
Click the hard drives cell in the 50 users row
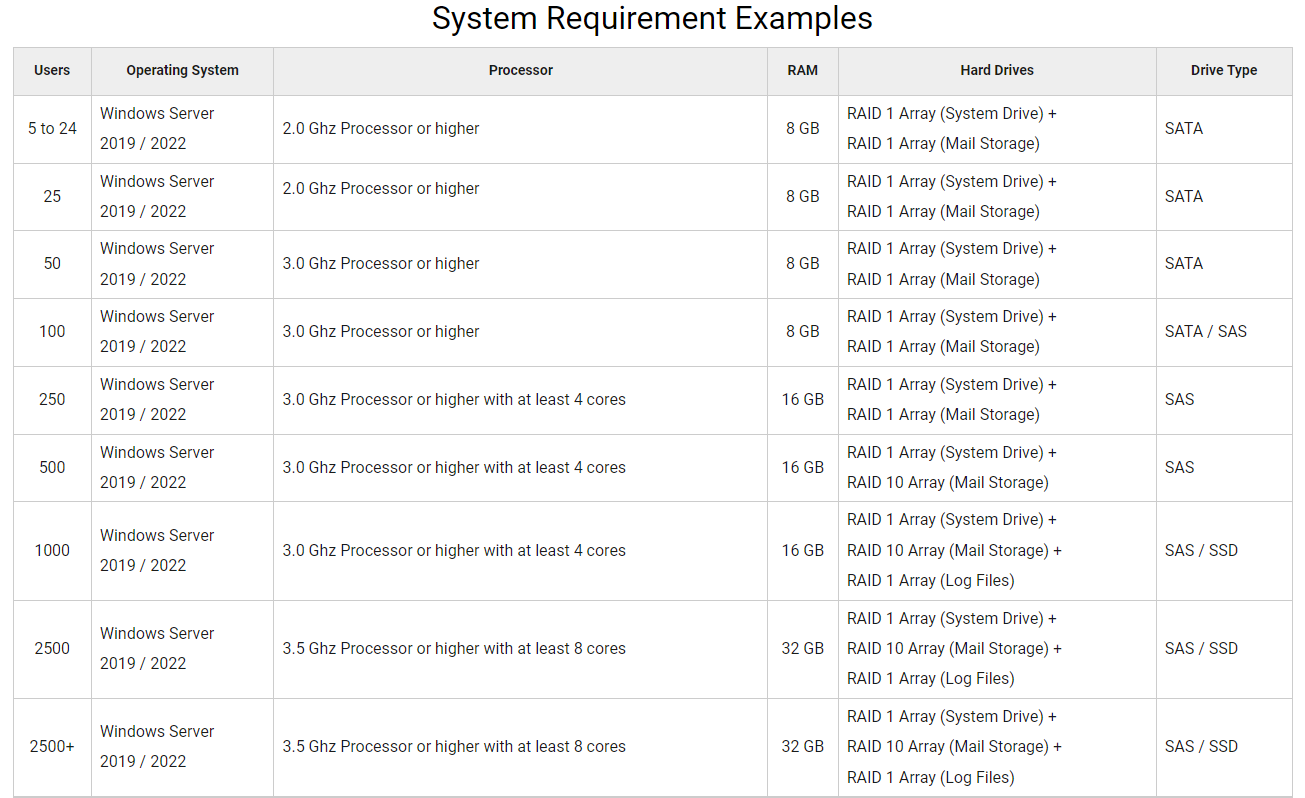pos(997,264)
